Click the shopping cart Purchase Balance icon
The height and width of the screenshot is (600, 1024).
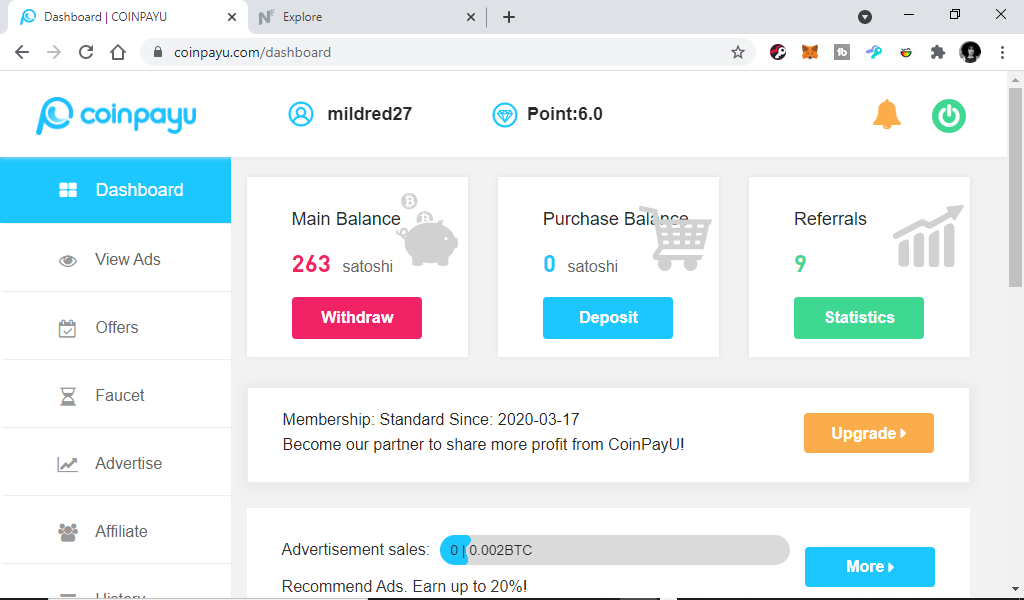[x=677, y=238]
